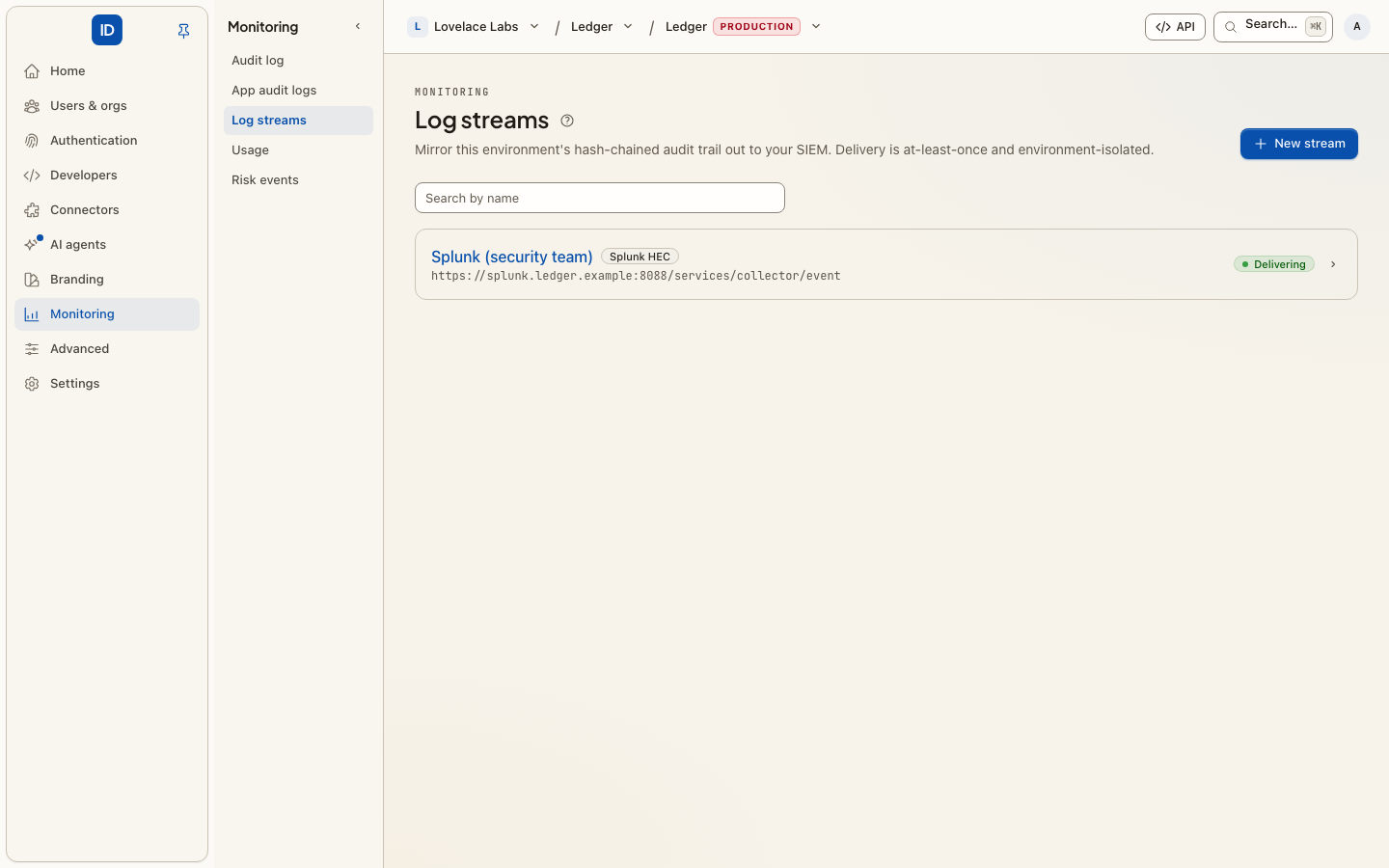Select Log streams submenu item
Viewport: 1389px width, 868px height.
[298, 121]
